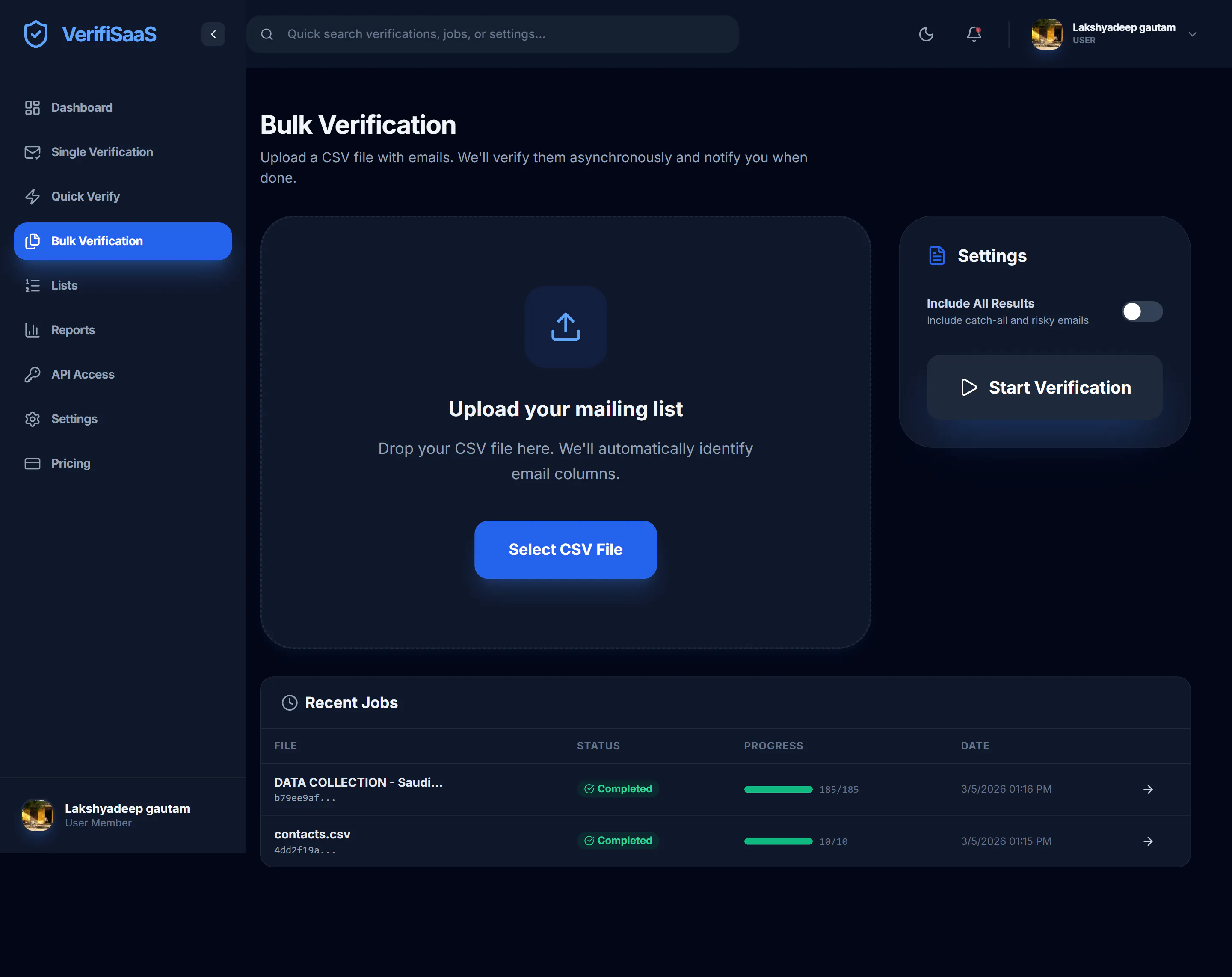Click the 10/10 progress count
Screen dimensions: 1232x977
point(834,841)
